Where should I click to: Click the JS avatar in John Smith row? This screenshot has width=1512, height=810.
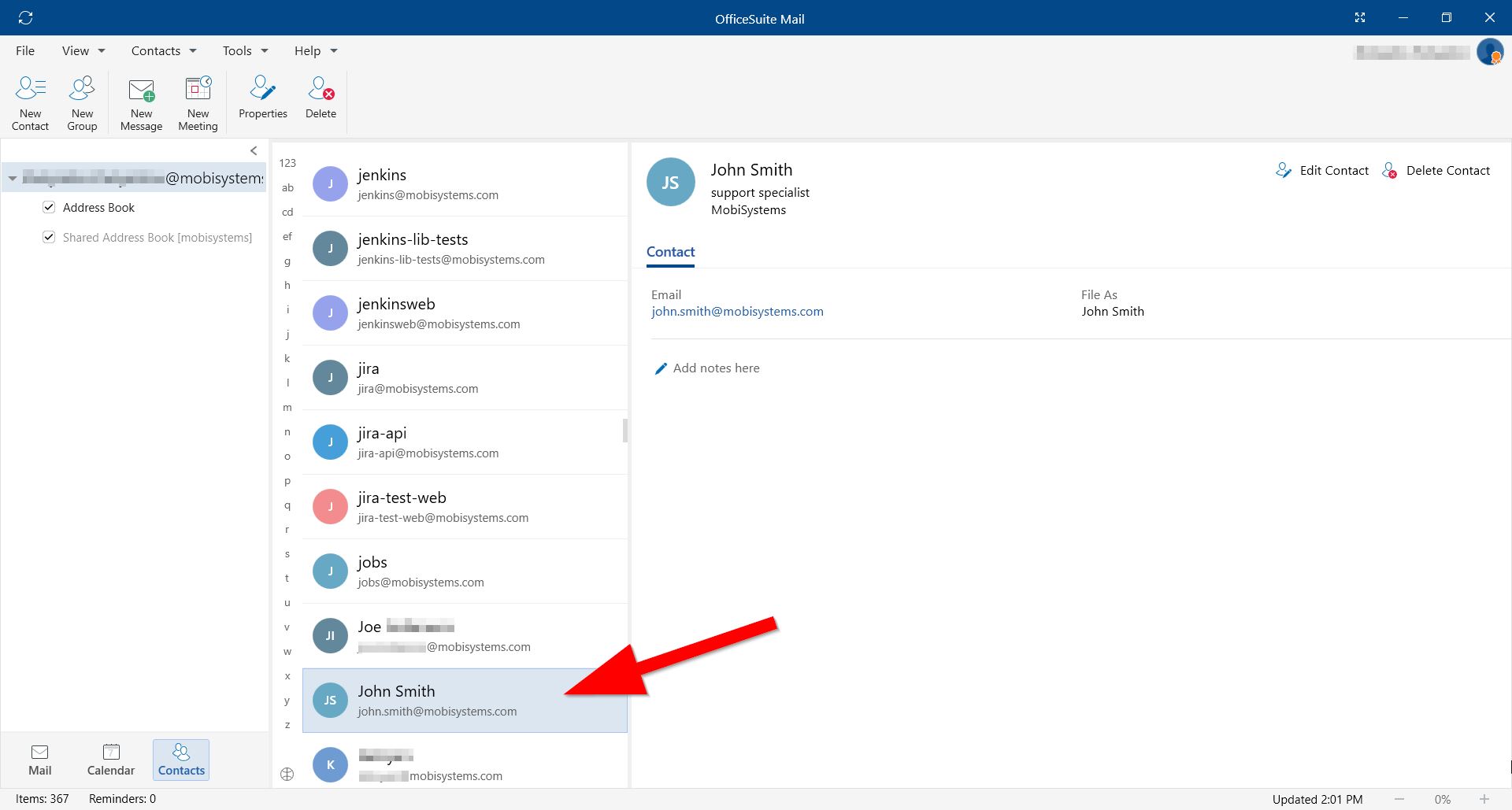(x=330, y=700)
